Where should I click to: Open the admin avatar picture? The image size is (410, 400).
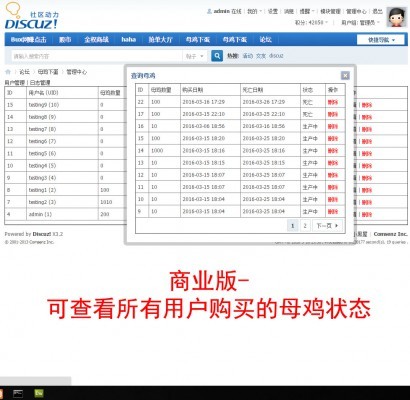click(396, 17)
